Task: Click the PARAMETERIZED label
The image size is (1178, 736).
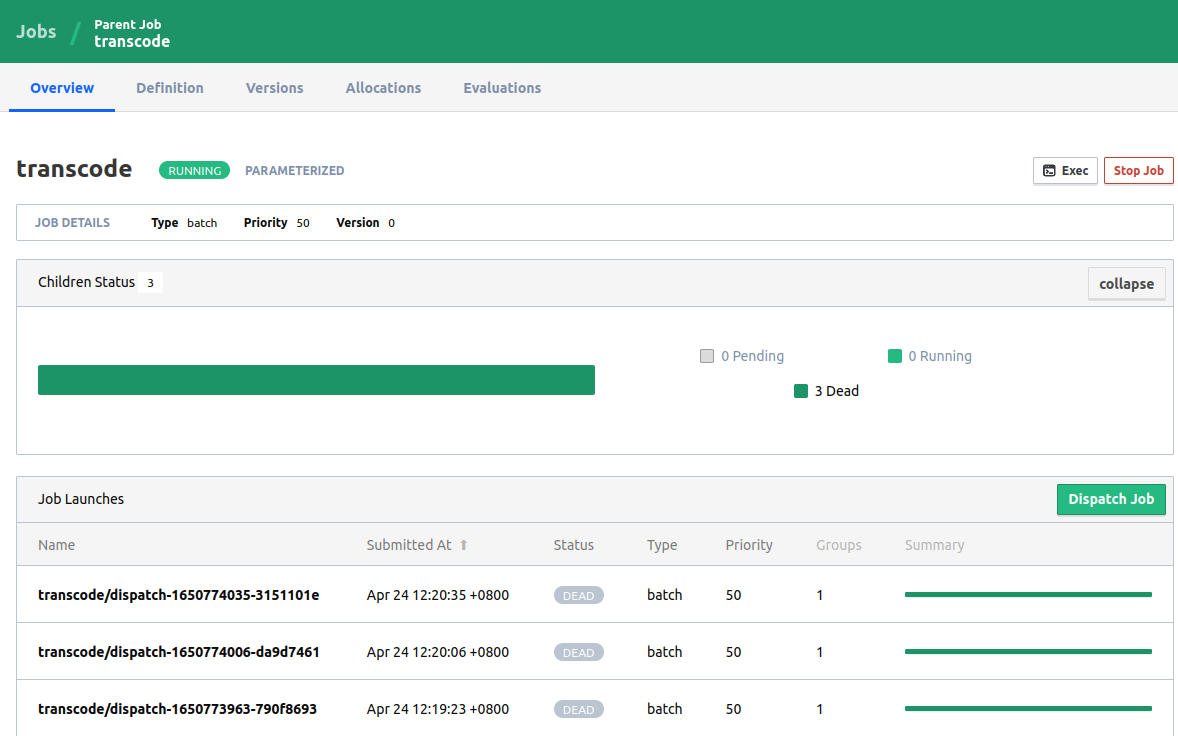Action: tap(294, 170)
